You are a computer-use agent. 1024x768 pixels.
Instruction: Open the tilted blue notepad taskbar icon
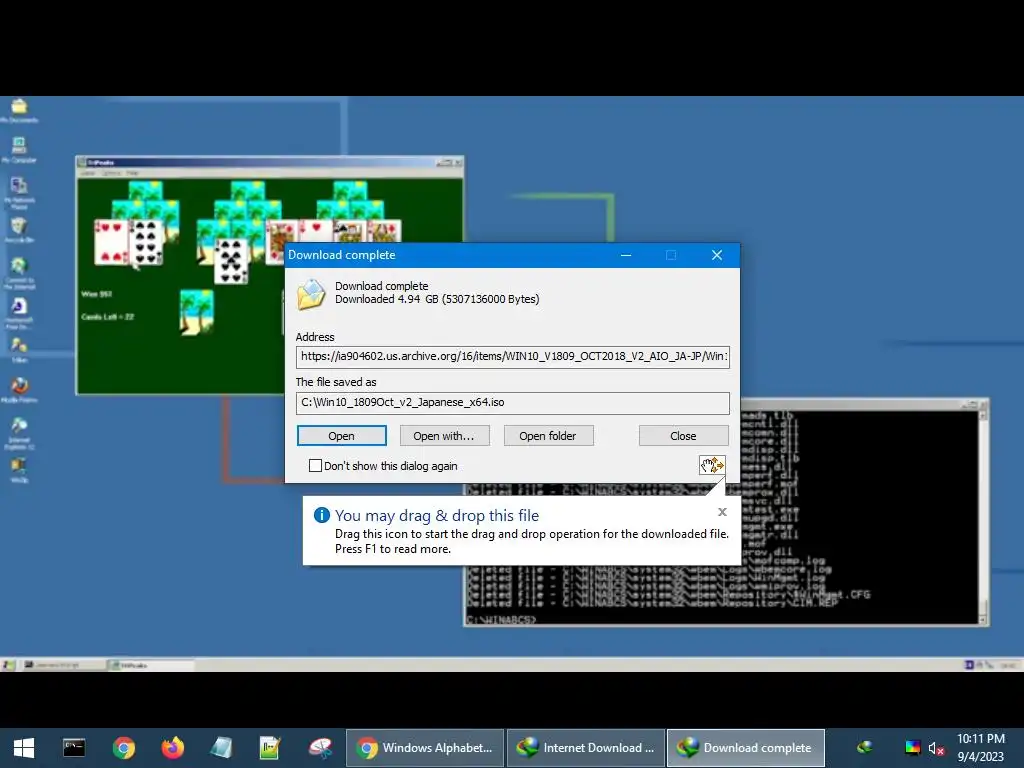tap(221, 748)
